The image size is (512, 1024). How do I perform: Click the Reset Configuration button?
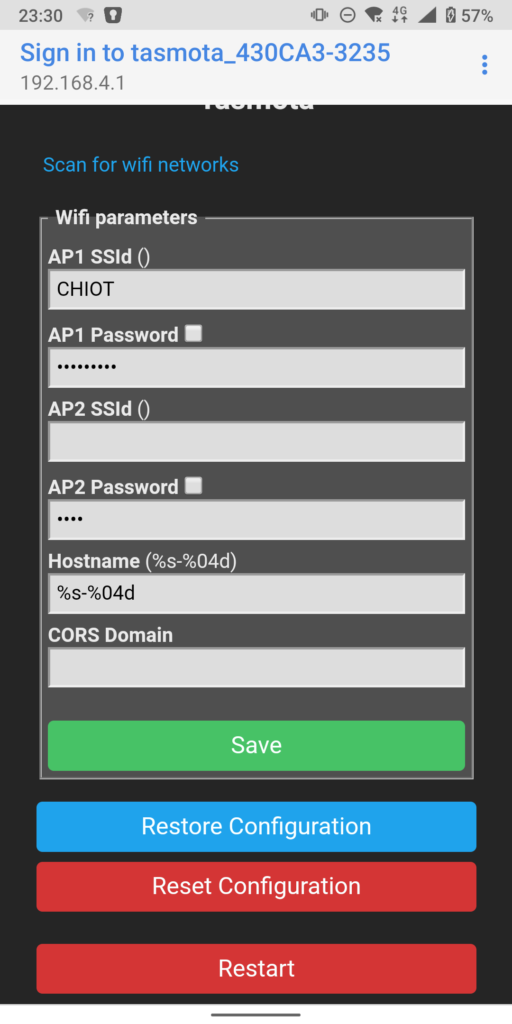click(256, 887)
